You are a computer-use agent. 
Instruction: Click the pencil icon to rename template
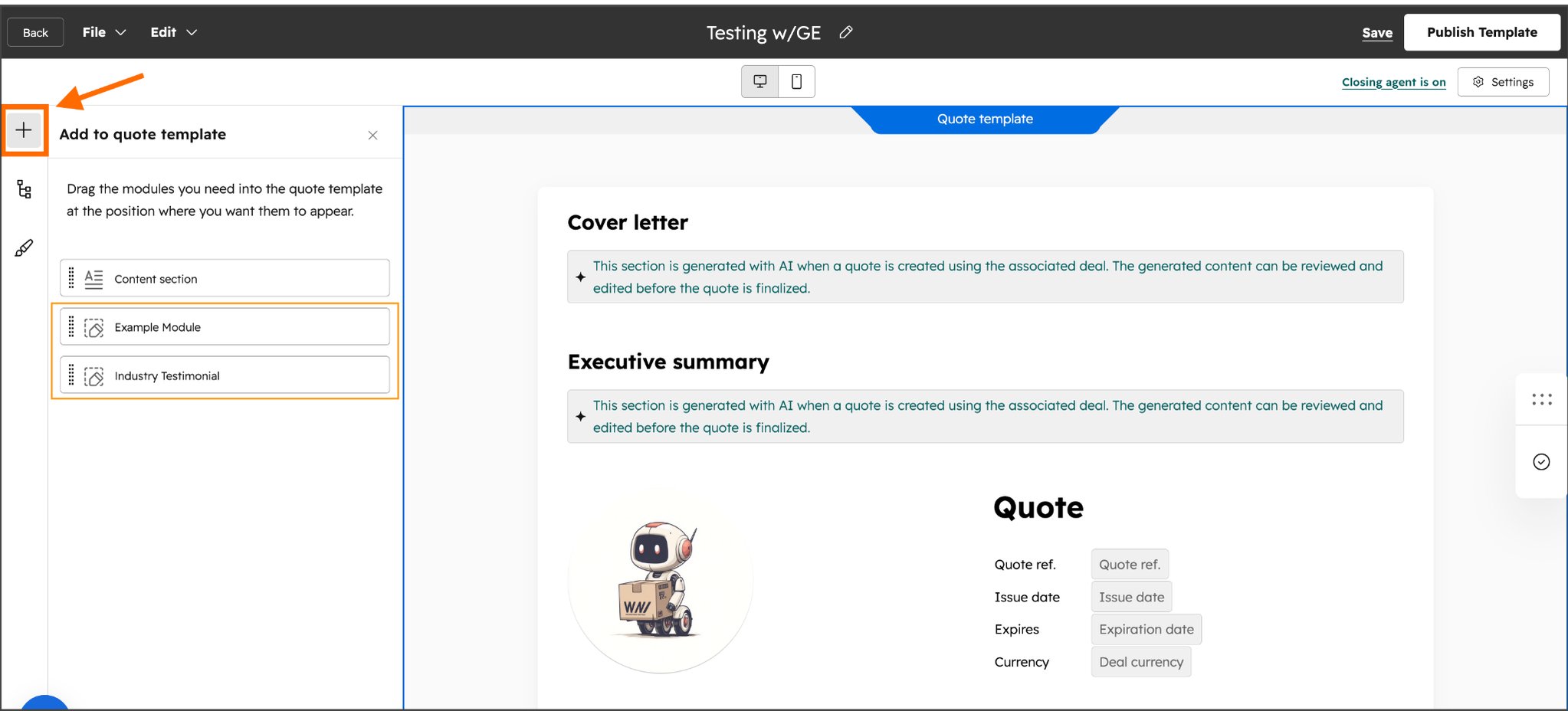pos(846,32)
